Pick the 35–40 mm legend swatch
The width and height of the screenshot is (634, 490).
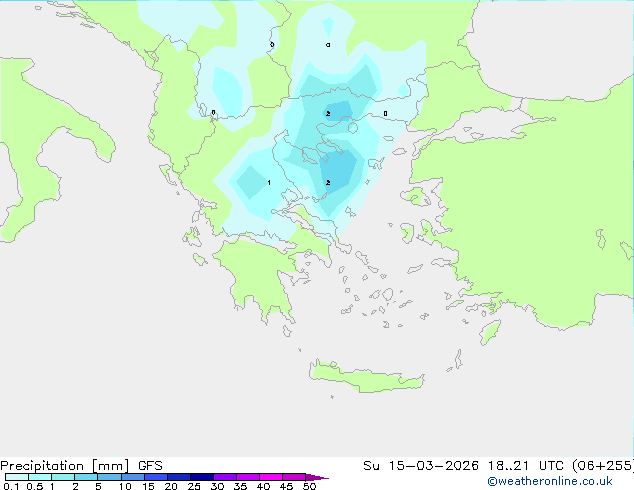coord(248,477)
